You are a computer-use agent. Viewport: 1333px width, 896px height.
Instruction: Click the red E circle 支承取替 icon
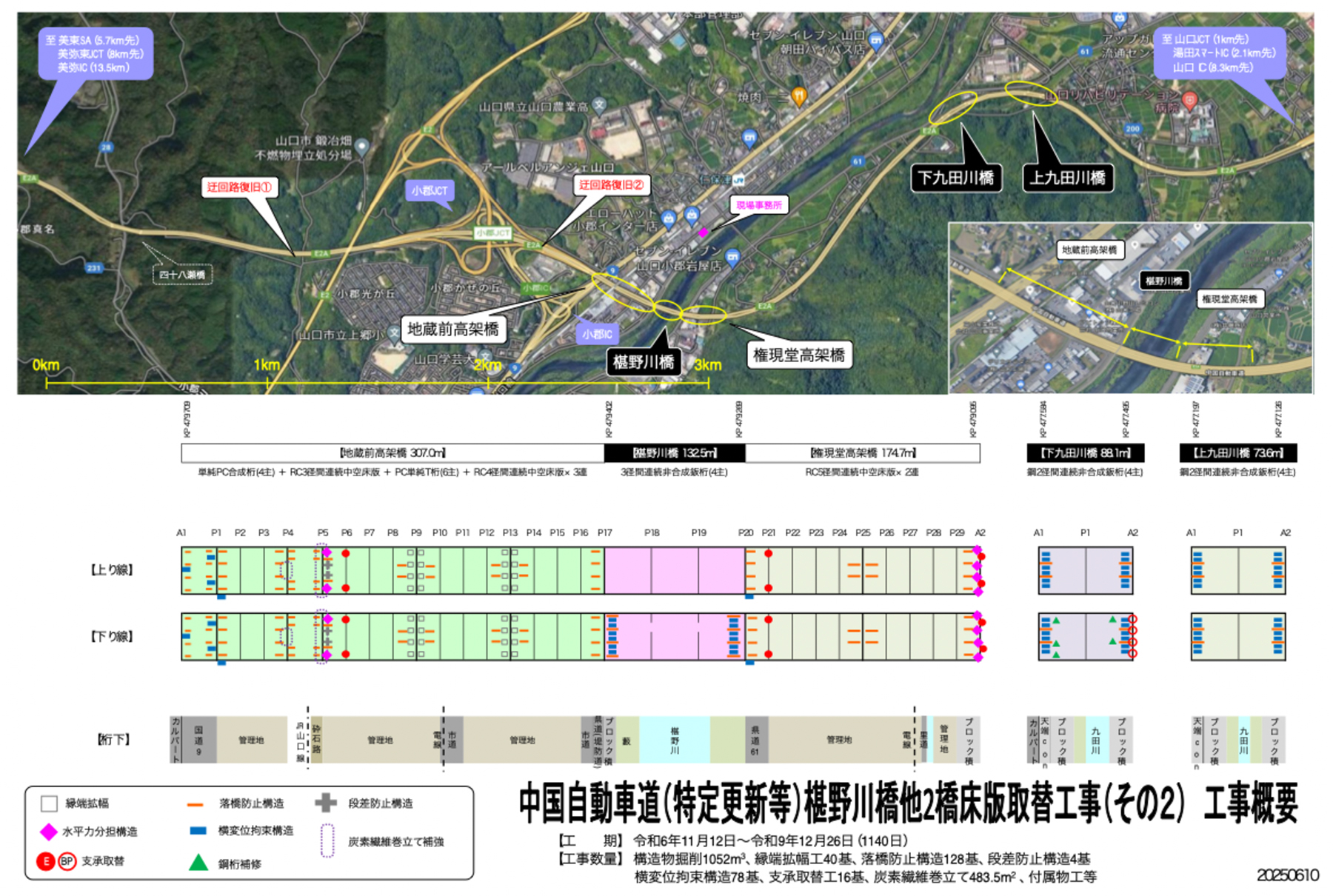(46, 861)
